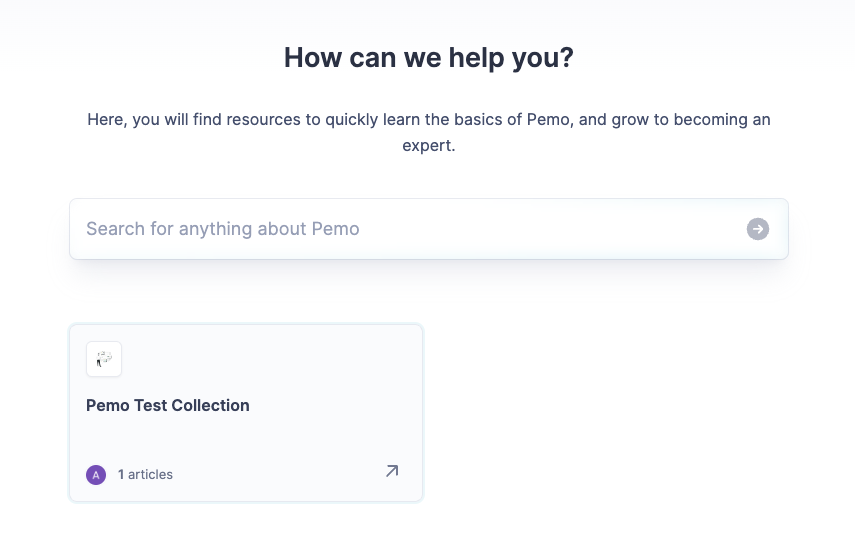Click the word Pemo in the card title
This screenshot has width=855, height=538.
106,406
